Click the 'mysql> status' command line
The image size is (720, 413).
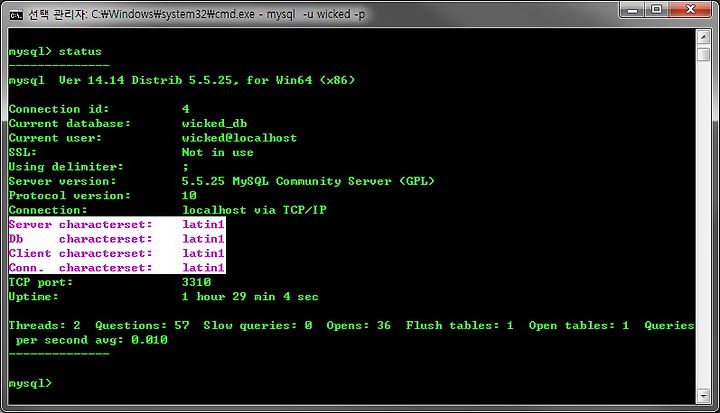[55, 51]
